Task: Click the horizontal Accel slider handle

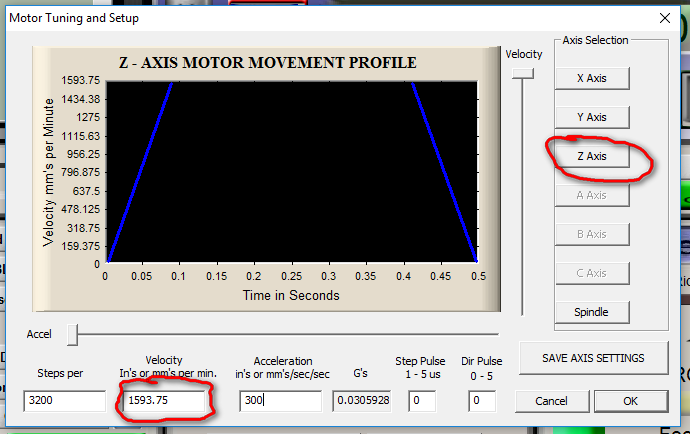Action: (73, 335)
